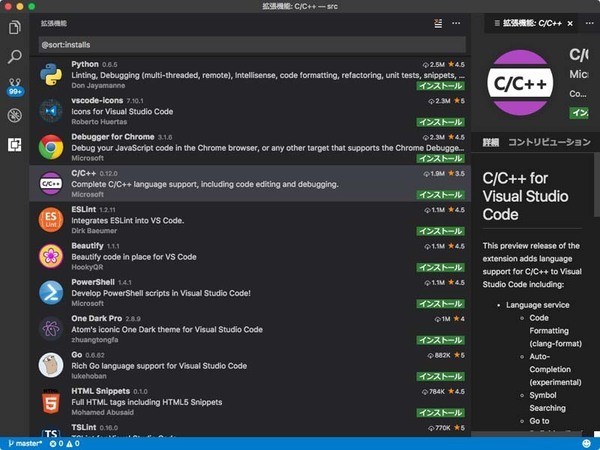Click the 拡張機能 sidebar title
Image resolution: width=600 pixels, height=450 pixels.
pyautogui.click(x=54, y=23)
